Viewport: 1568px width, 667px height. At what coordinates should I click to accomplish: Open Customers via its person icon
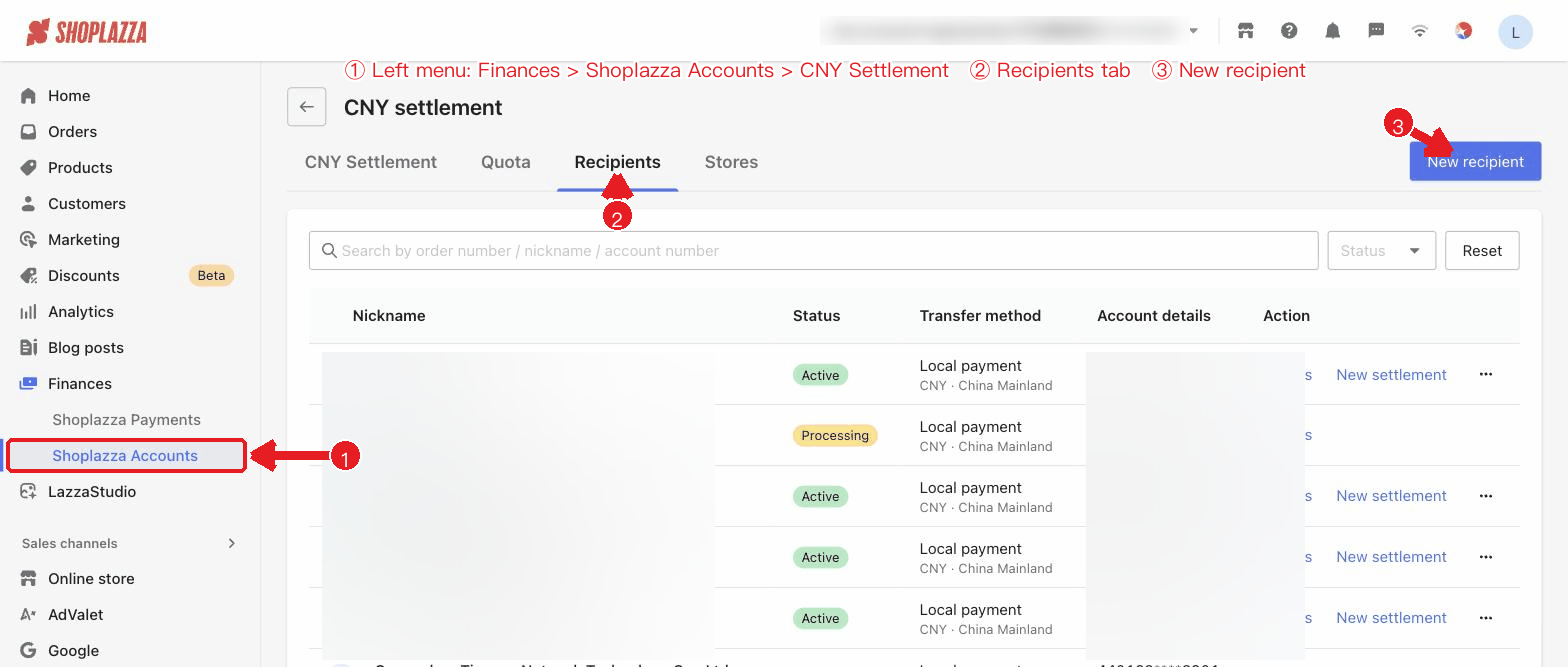pos(28,204)
